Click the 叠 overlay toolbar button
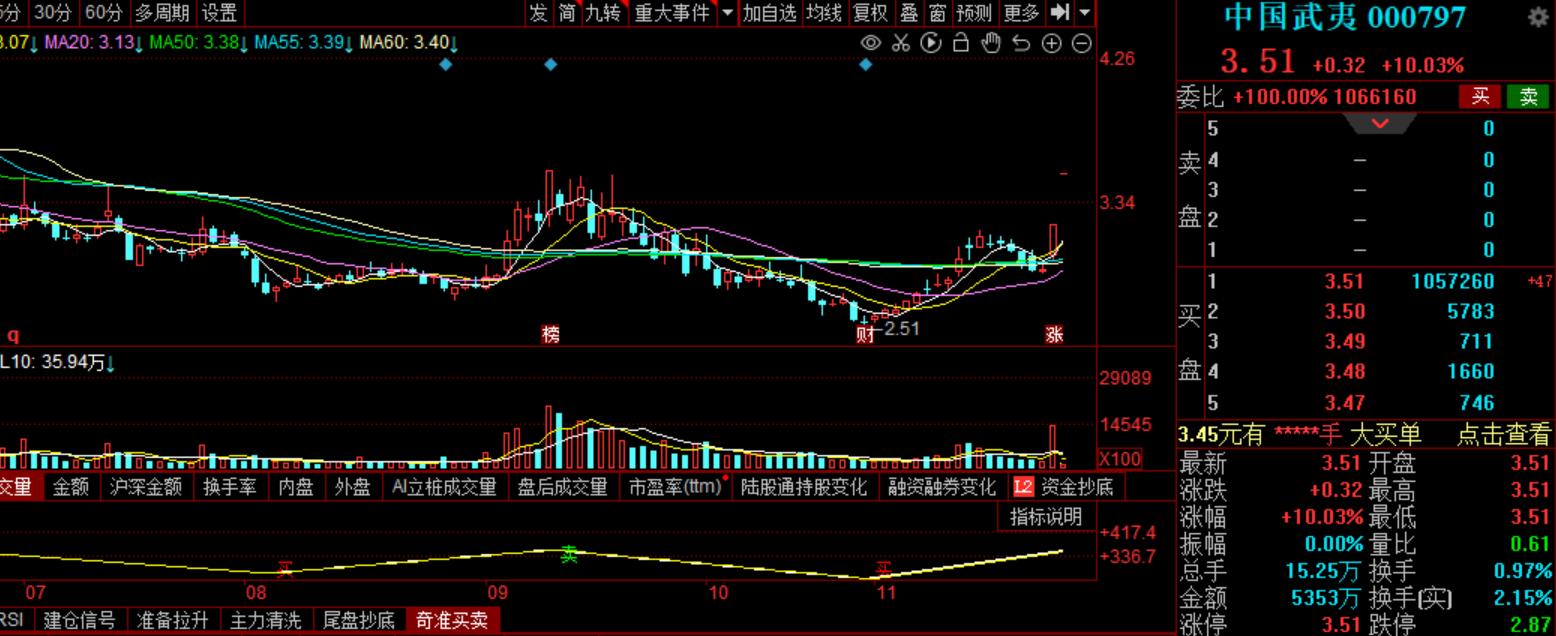 tap(909, 13)
